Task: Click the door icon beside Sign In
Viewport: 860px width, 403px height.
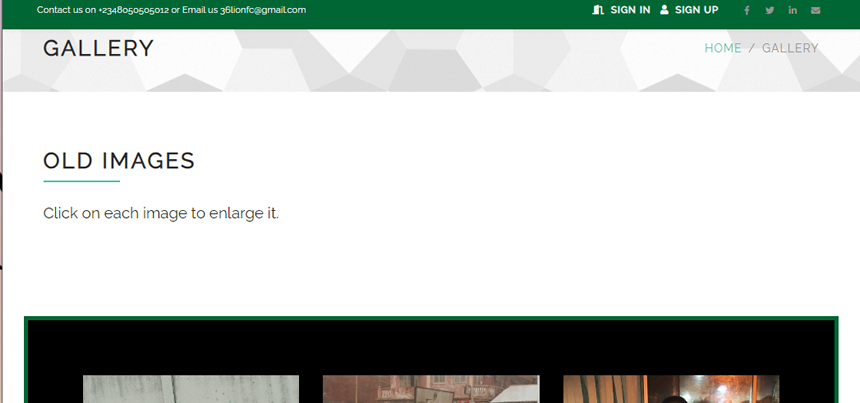Action: coord(598,10)
